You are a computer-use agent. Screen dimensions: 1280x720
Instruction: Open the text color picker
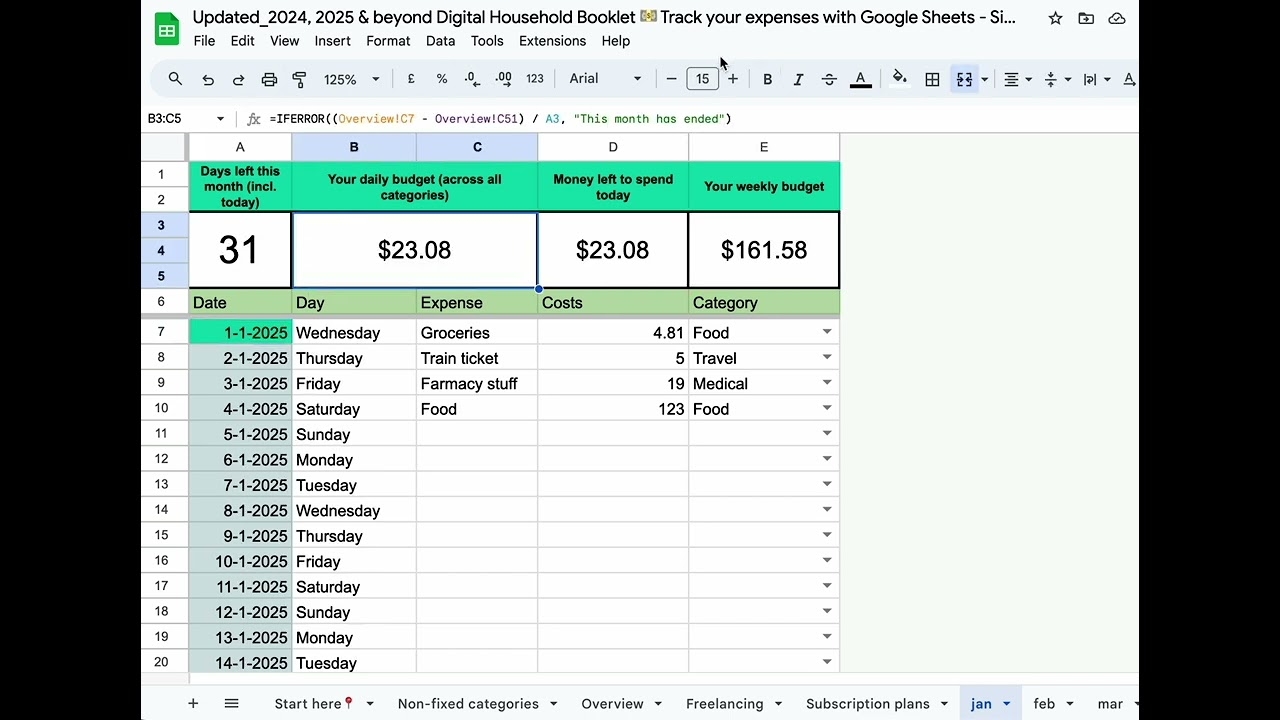click(x=860, y=79)
